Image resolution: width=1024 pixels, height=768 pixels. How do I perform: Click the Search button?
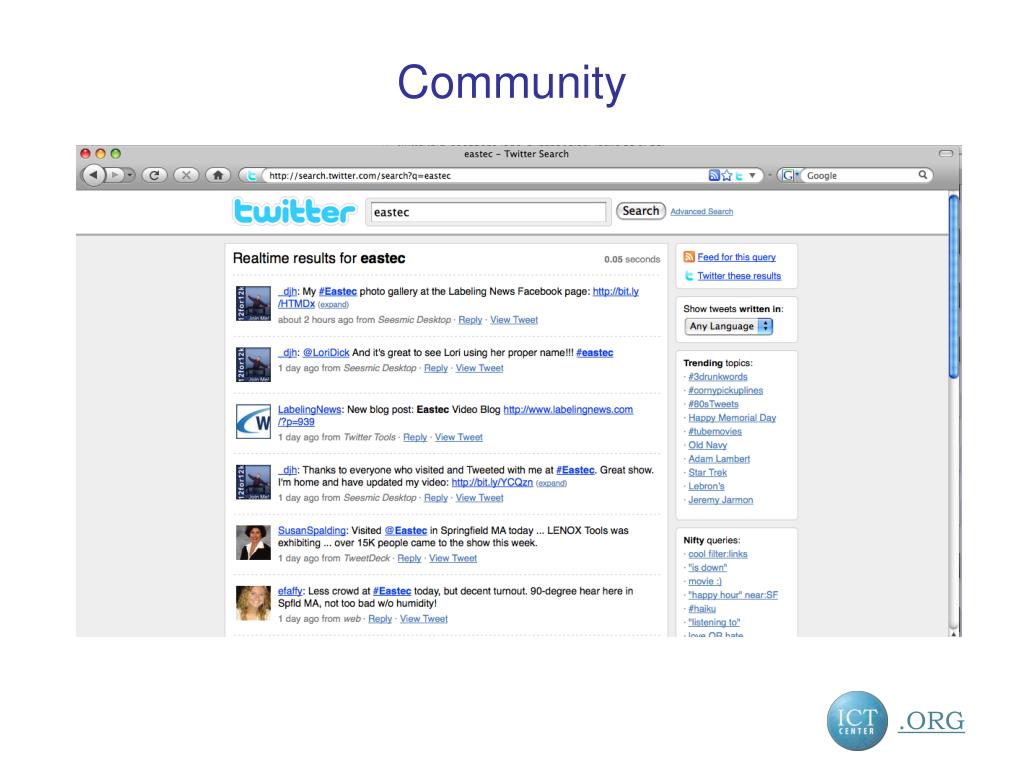641,211
